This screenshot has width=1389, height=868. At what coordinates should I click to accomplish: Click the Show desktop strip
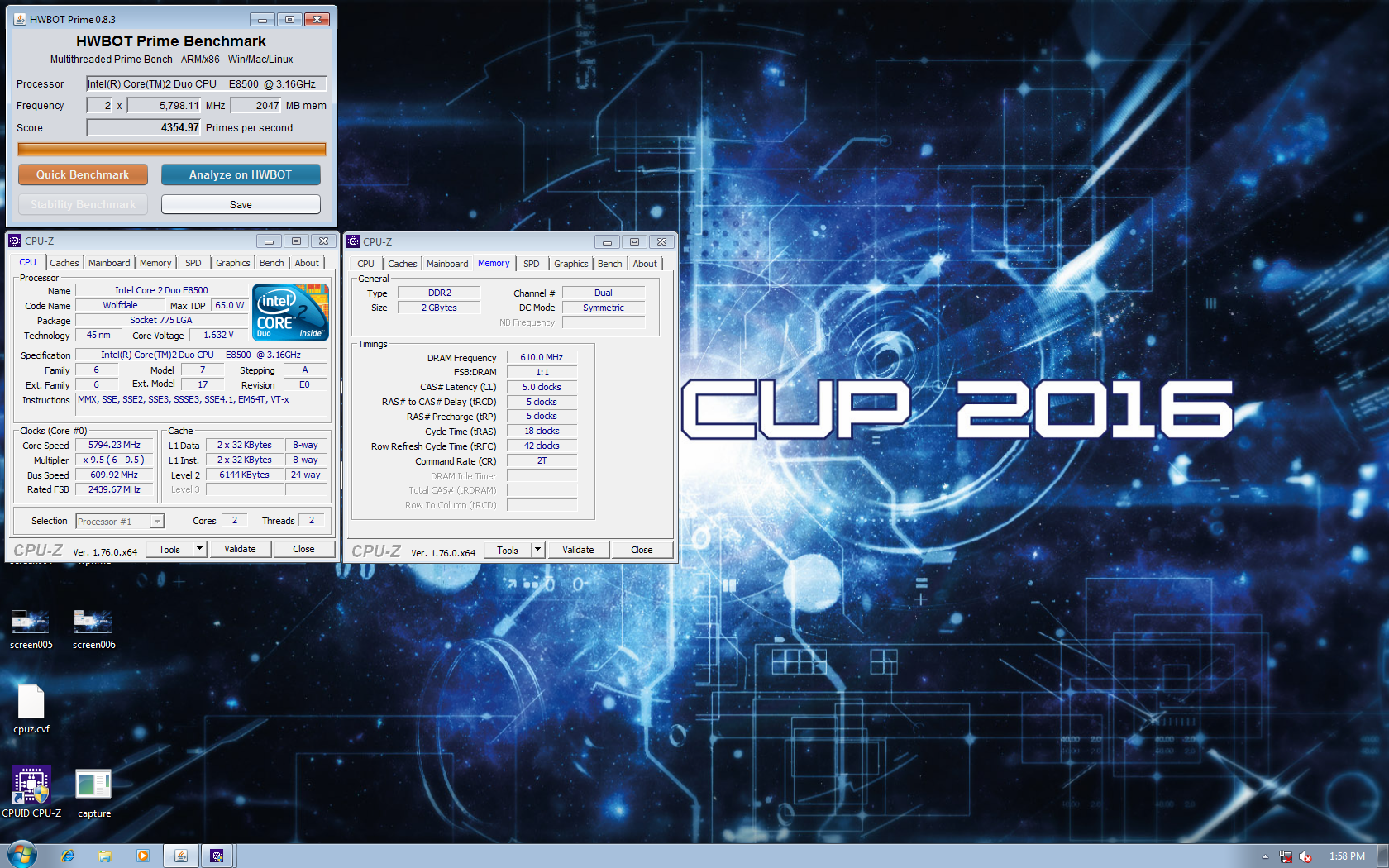coord(1382,856)
